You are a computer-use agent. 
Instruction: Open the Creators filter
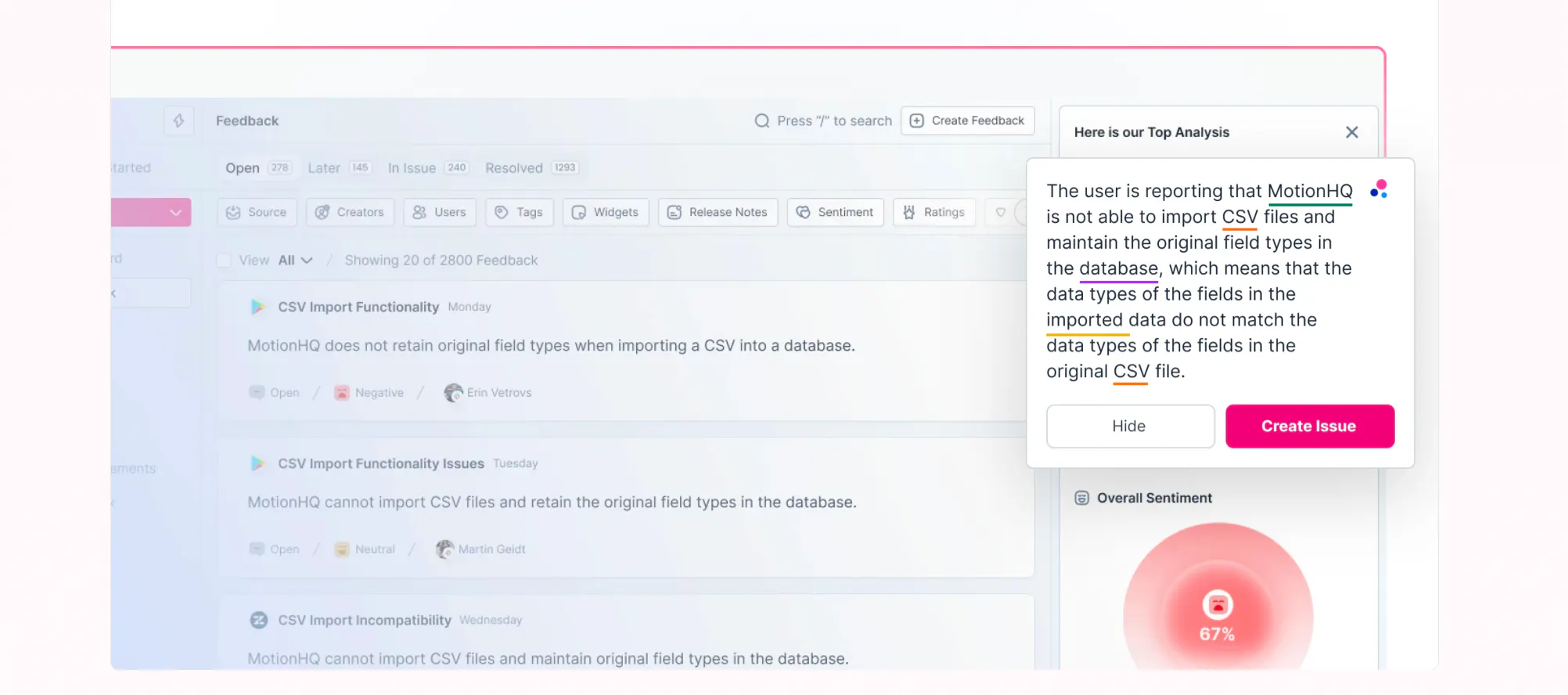tap(350, 212)
